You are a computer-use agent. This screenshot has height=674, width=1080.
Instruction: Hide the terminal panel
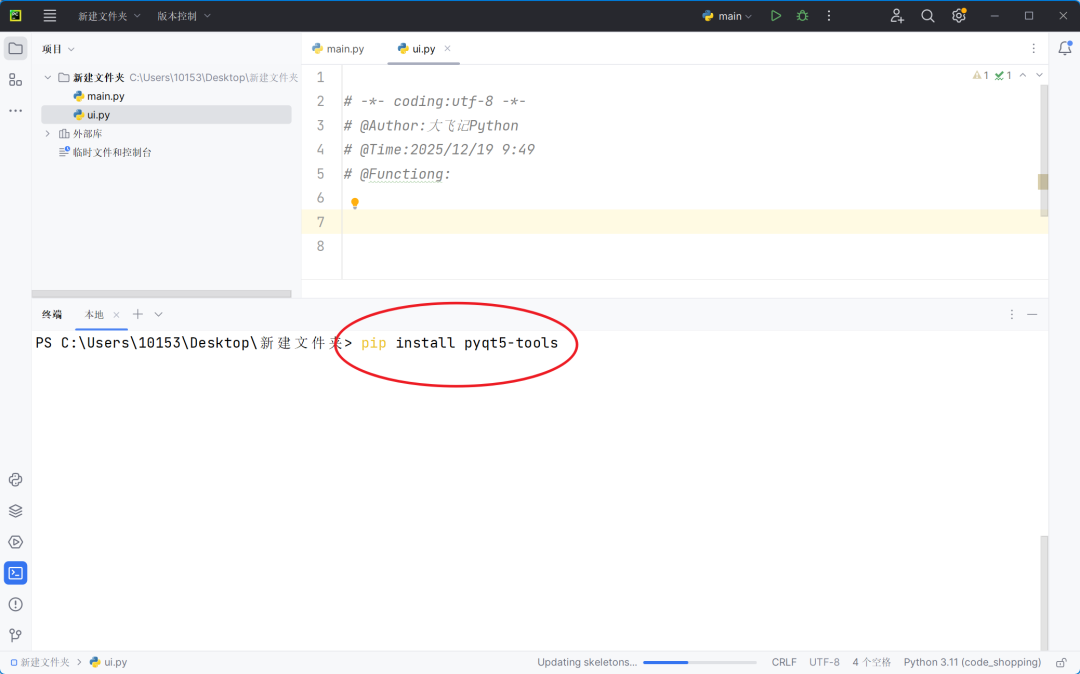coord(1032,314)
